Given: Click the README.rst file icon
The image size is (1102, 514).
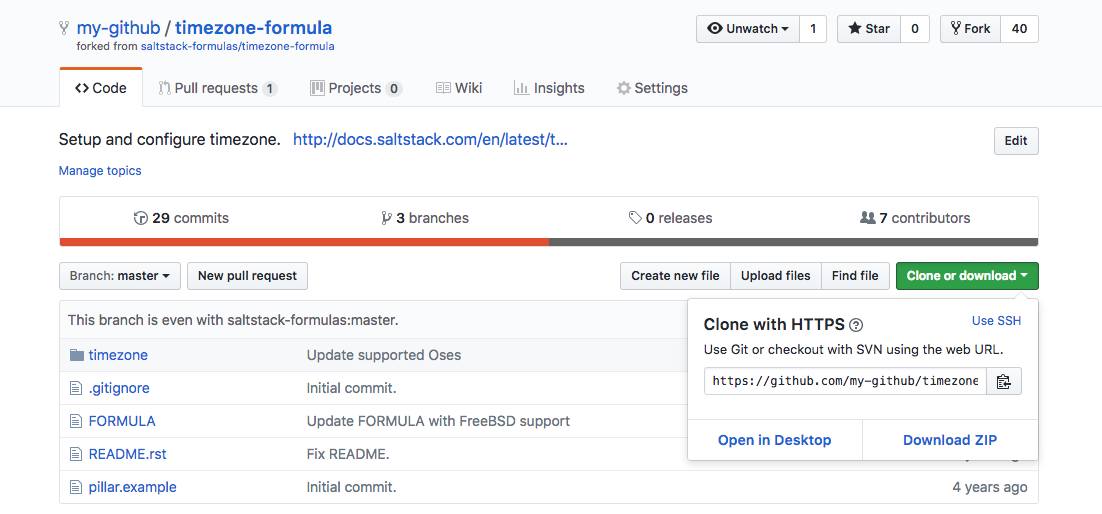Looking at the screenshot, I should pos(76,454).
